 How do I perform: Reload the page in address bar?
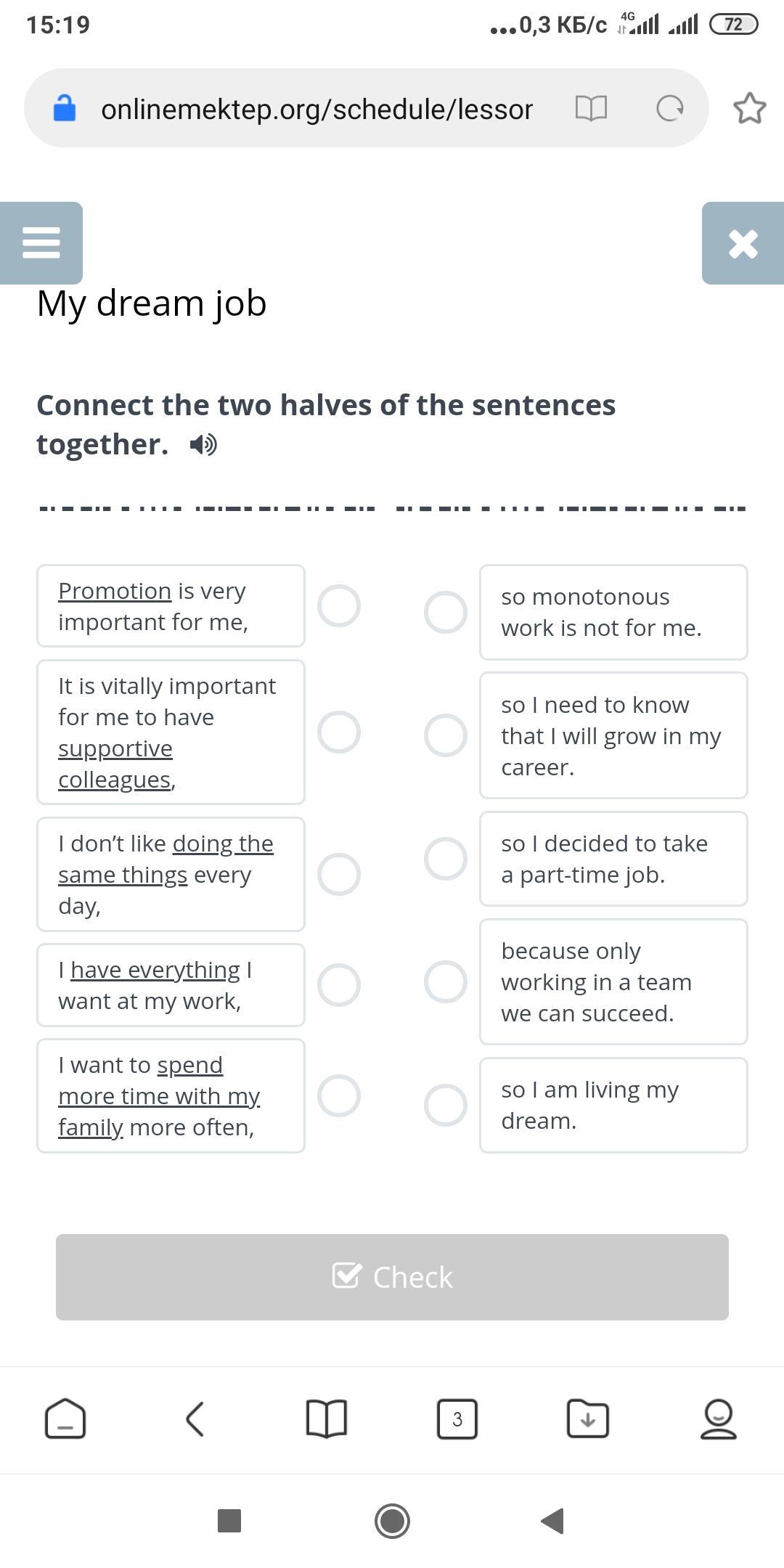pyautogui.click(x=669, y=109)
